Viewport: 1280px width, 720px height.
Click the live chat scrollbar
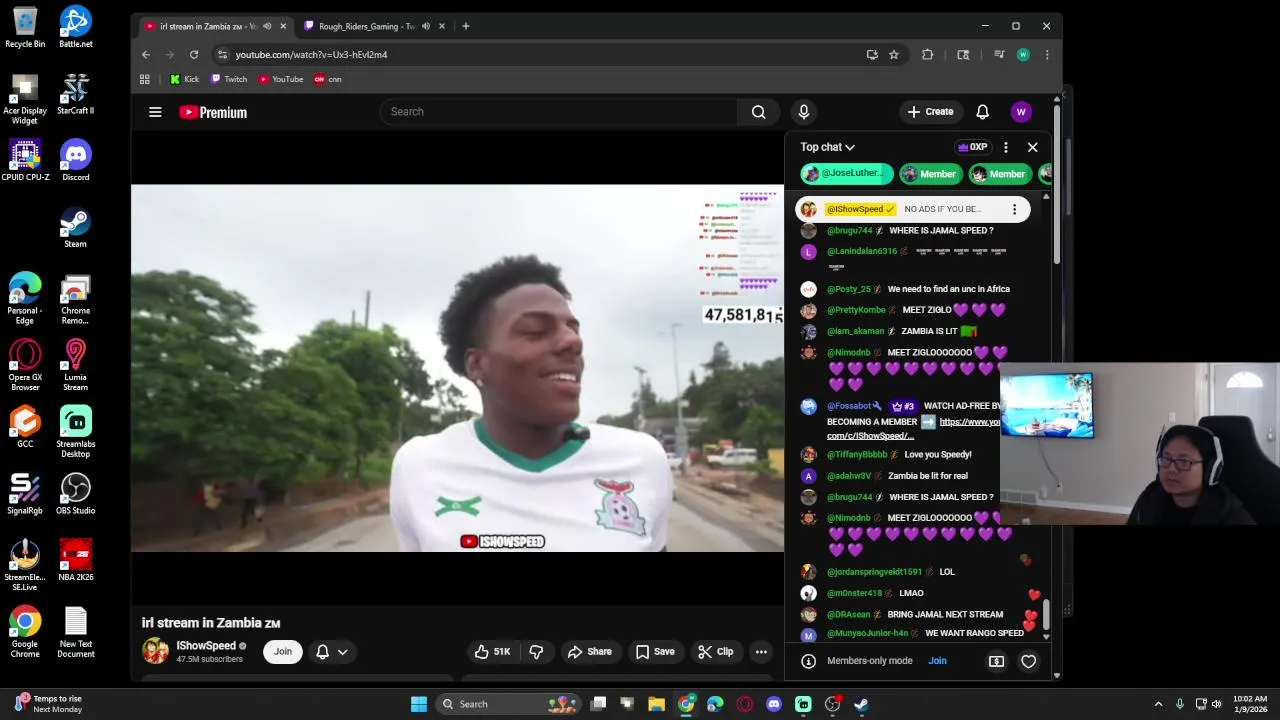(1046, 615)
